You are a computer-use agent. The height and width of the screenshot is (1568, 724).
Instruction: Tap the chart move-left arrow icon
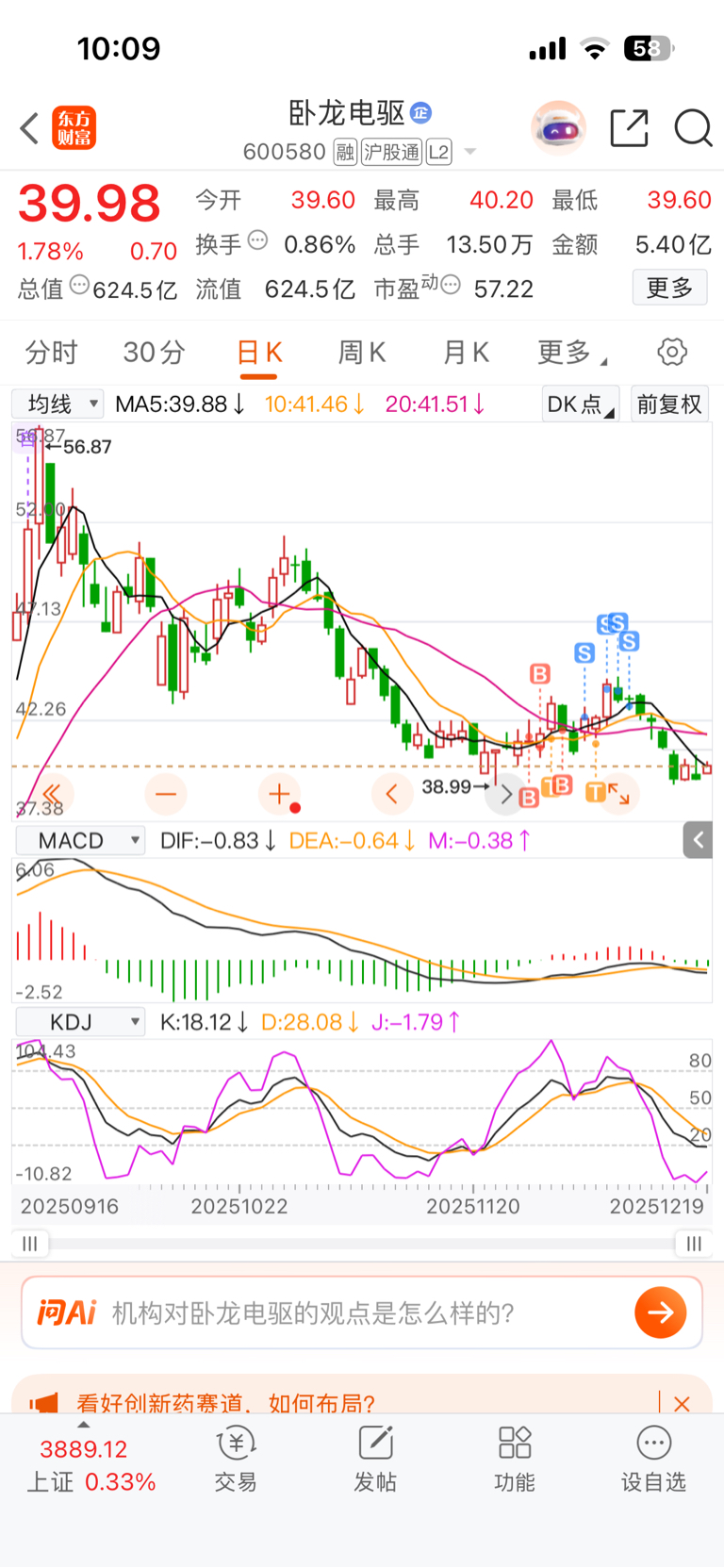[x=392, y=794]
